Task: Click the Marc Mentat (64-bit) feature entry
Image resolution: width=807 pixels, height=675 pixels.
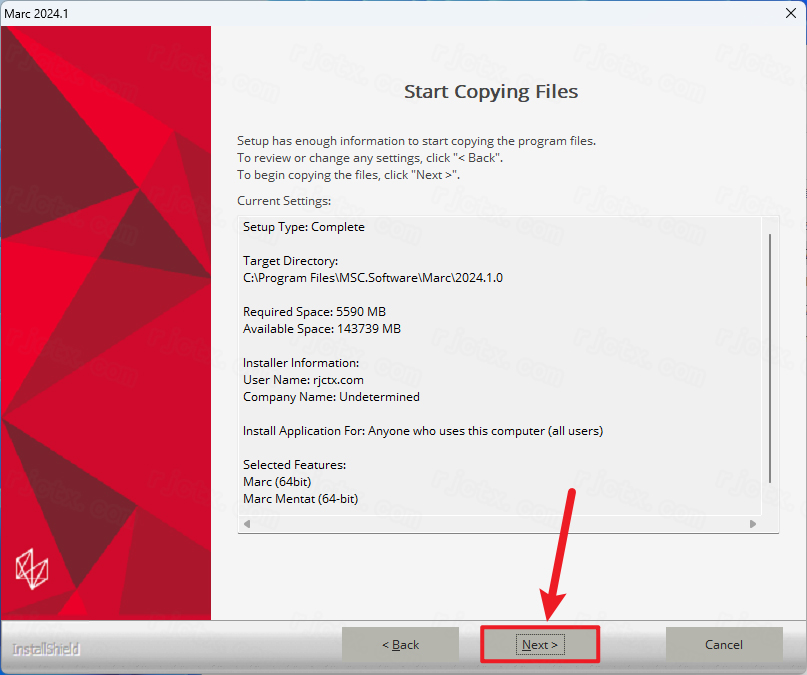Action: (x=301, y=499)
